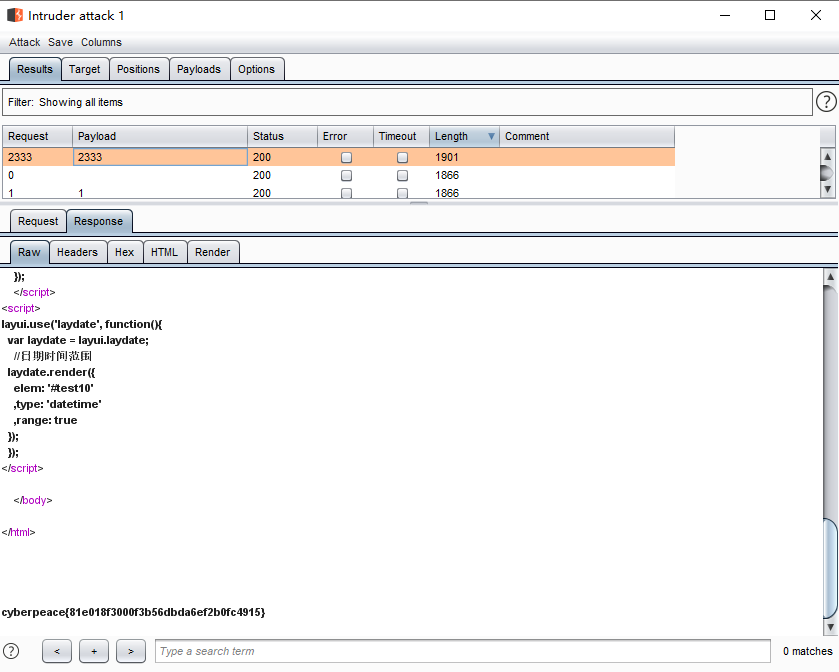The width and height of the screenshot is (839, 672).
Task: Open the Response message tab
Action: tap(98, 221)
